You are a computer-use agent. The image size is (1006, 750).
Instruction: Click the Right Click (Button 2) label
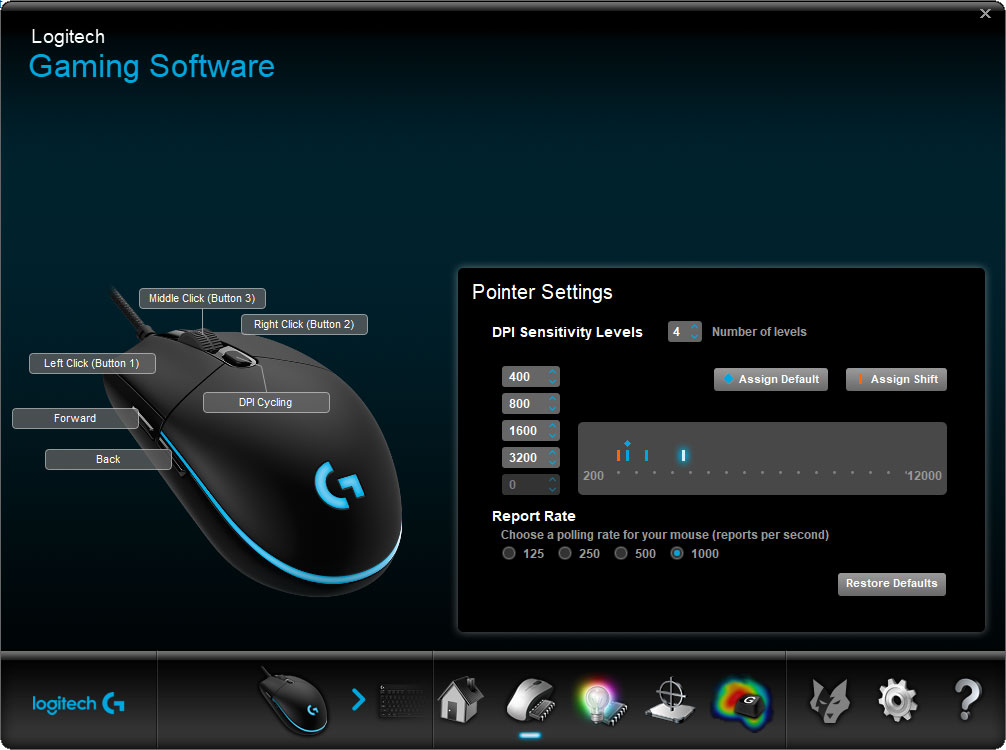(x=304, y=325)
